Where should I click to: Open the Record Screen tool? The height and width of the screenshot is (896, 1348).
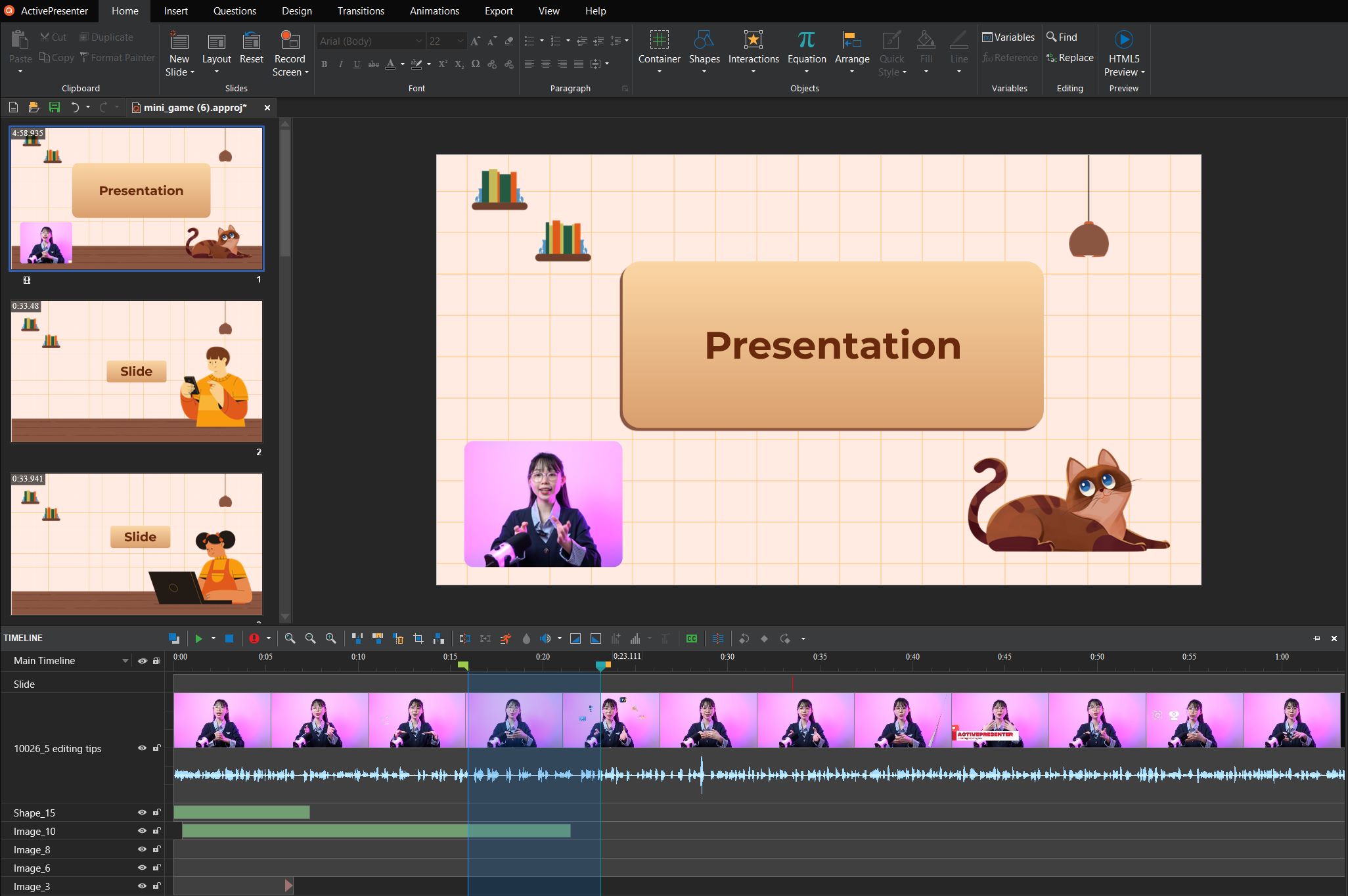(x=290, y=54)
